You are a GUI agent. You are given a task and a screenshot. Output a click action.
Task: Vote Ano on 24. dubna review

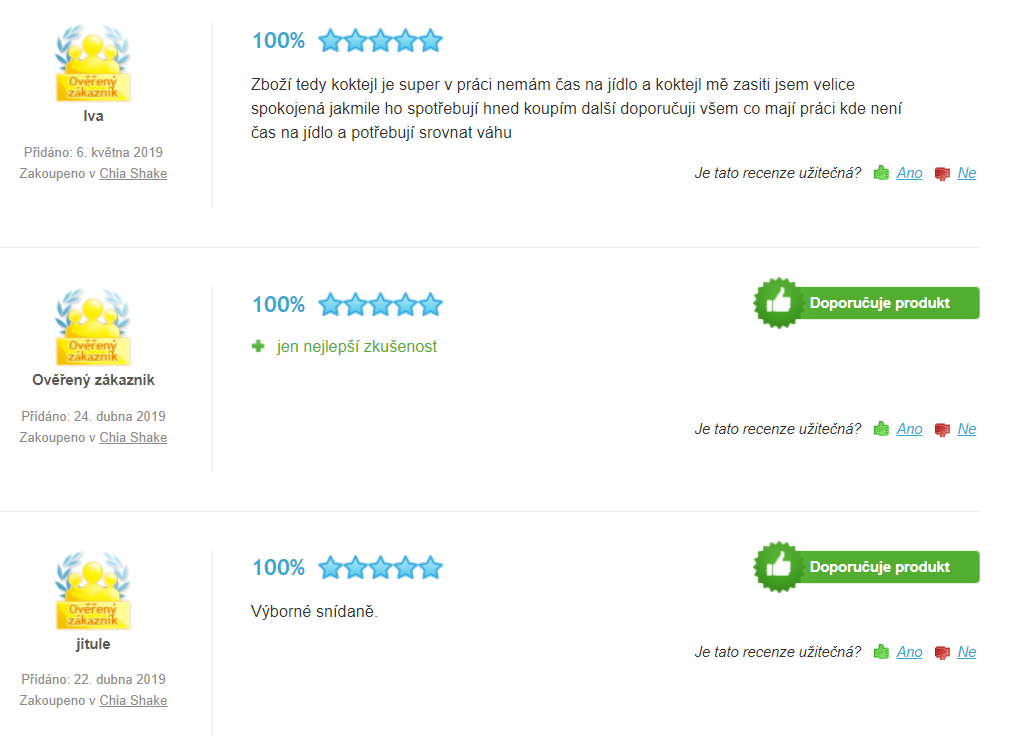click(909, 429)
